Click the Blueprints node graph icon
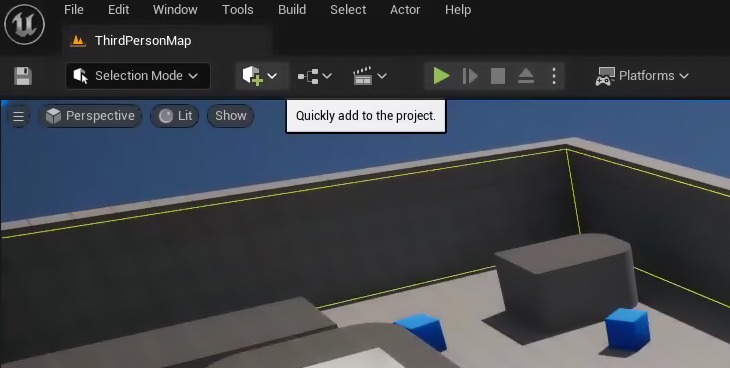730x368 pixels. pyautogui.click(x=308, y=76)
